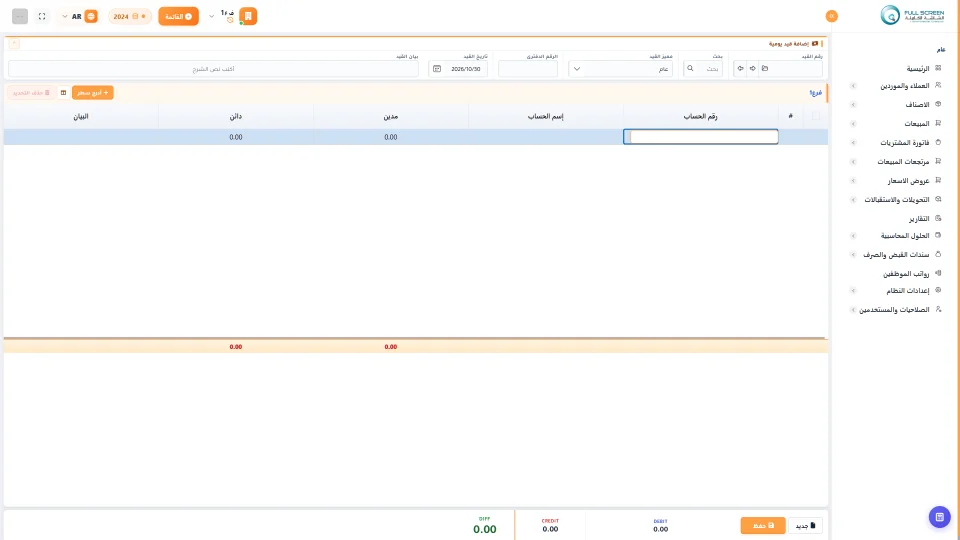Open the purple floating note button
The image size is (960, 540).
939,517
